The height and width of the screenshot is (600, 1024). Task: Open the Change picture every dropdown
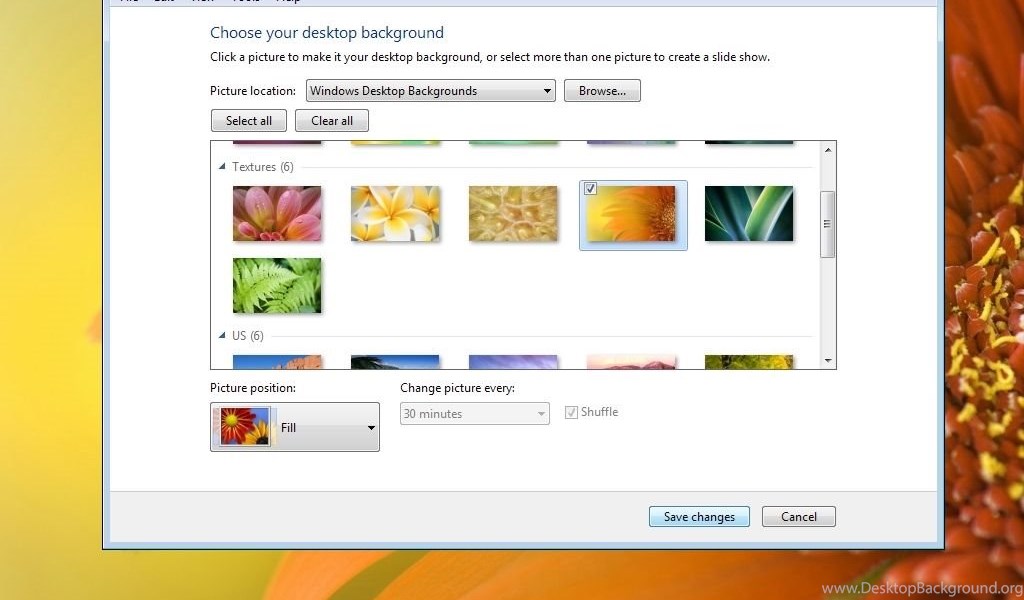click(x=475, y=413)
